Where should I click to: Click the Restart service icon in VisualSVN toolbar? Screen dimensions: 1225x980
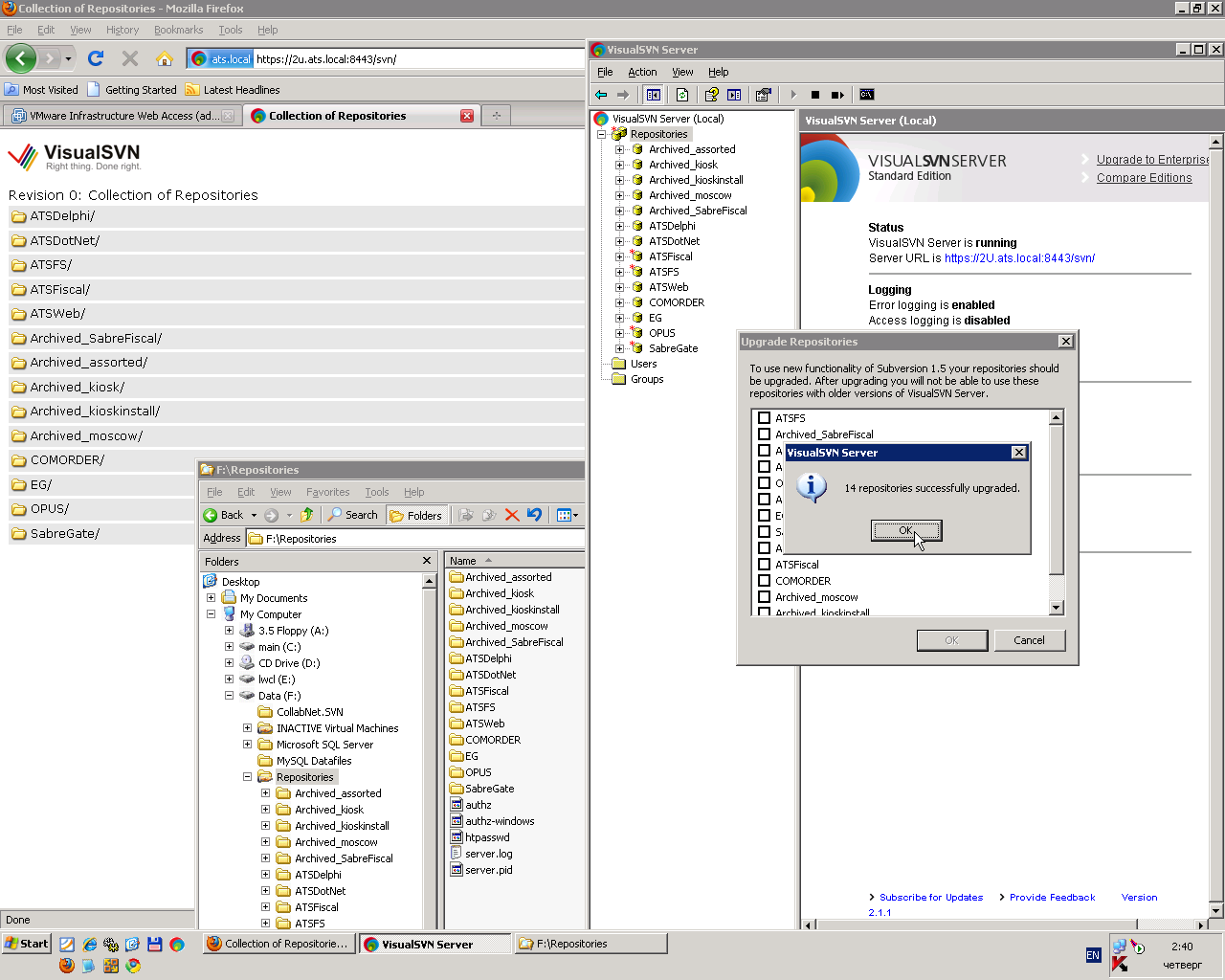coord(837,95)
